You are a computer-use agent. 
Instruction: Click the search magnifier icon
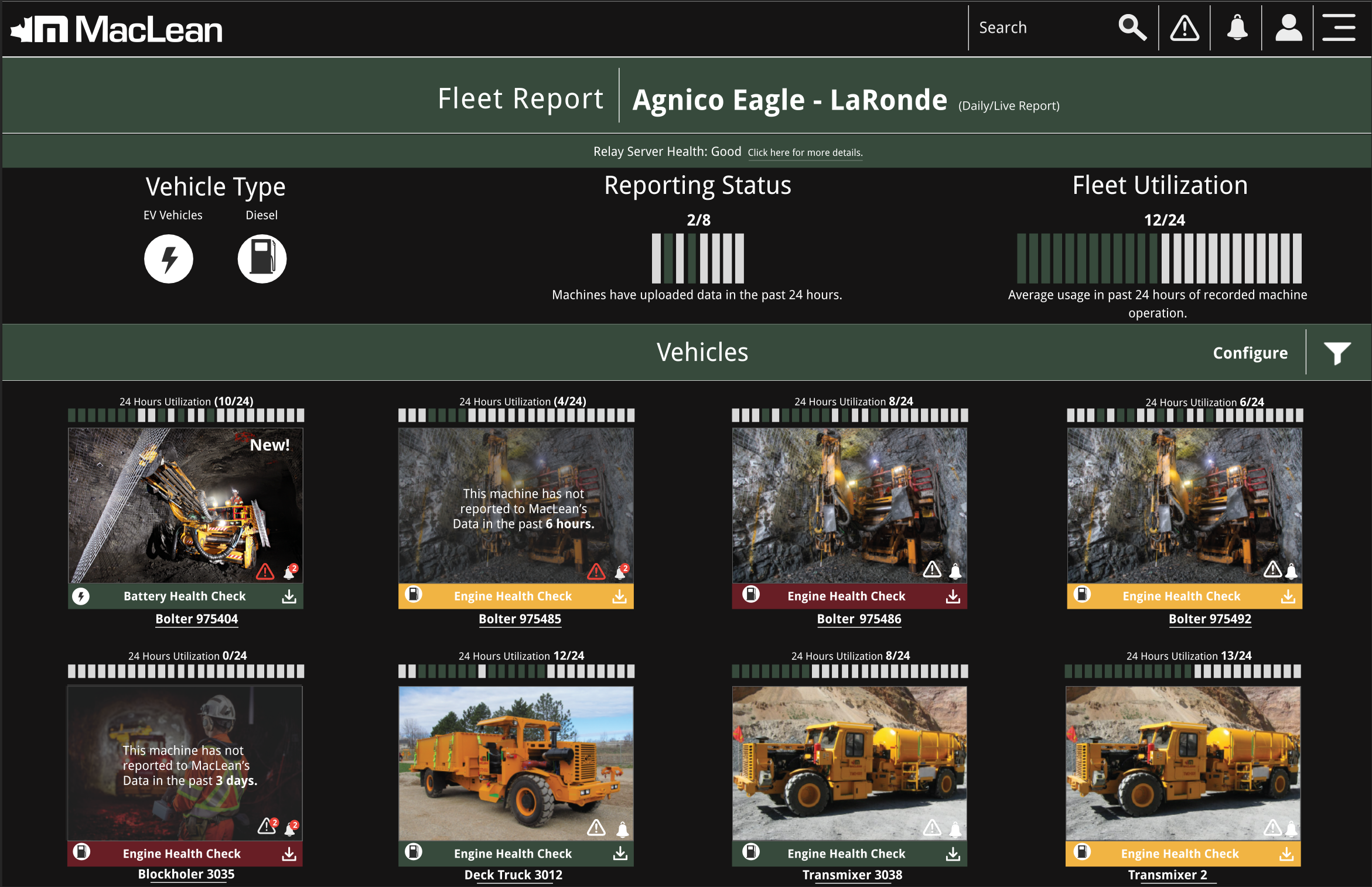pos(1132,28)
